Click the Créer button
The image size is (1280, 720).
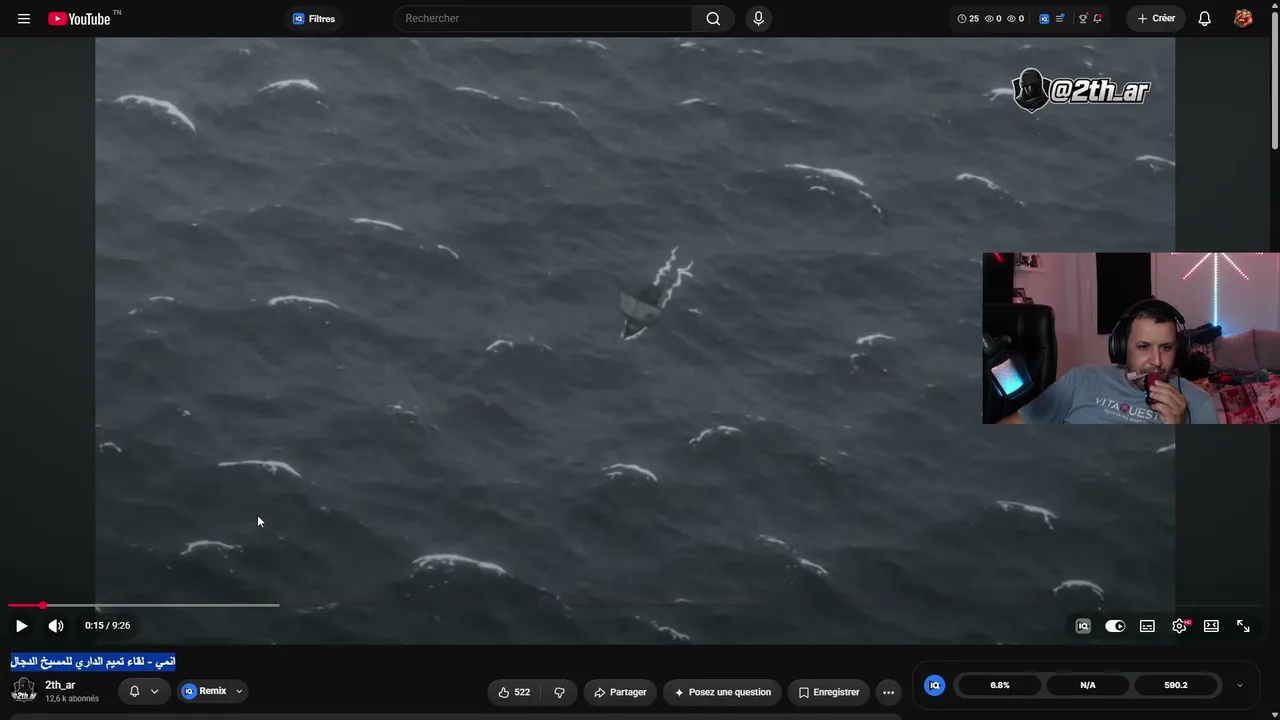tap(1156, 19)
